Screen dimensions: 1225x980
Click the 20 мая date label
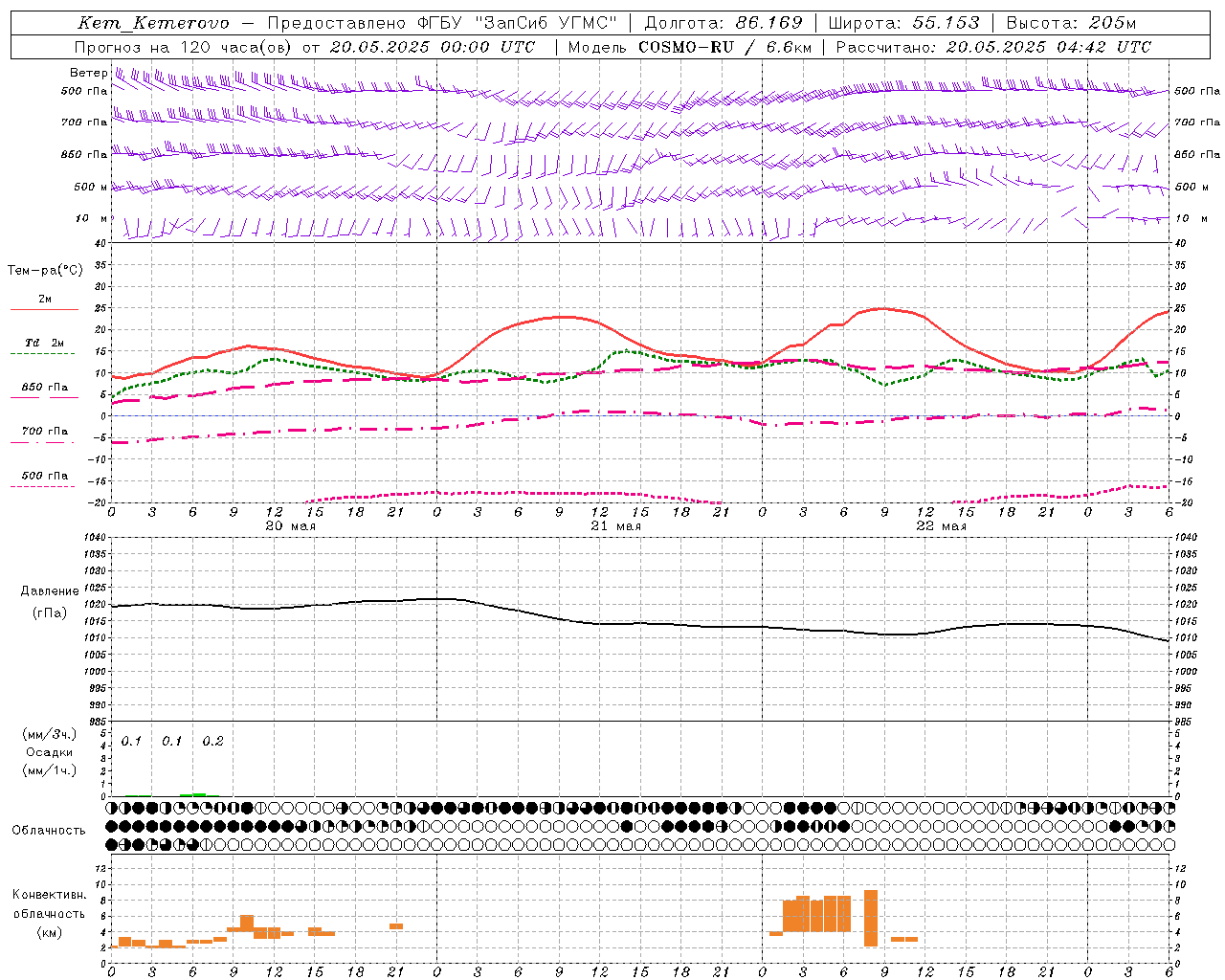coord(291,526)
